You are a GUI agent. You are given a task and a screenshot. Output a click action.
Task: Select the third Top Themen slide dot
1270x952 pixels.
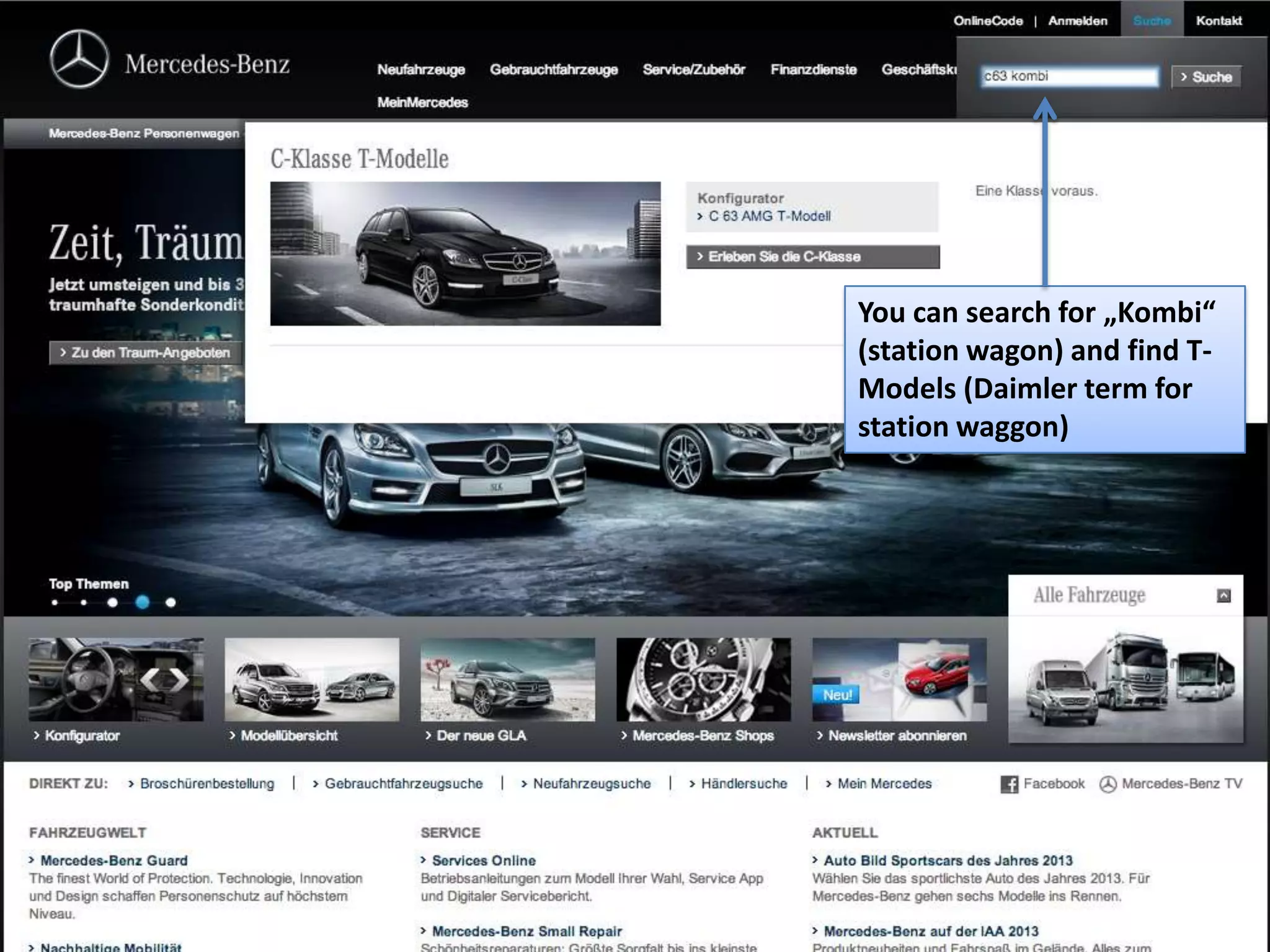(112, 602)
